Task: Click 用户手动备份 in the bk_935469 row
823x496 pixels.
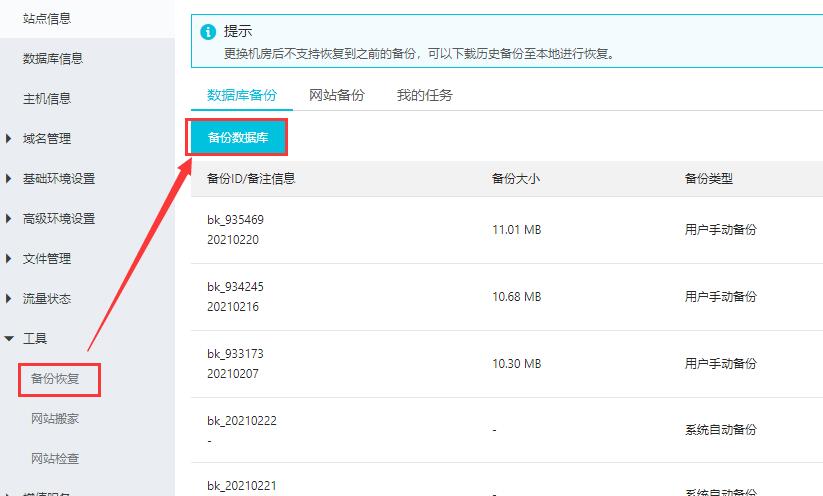Action: [721, 229]
